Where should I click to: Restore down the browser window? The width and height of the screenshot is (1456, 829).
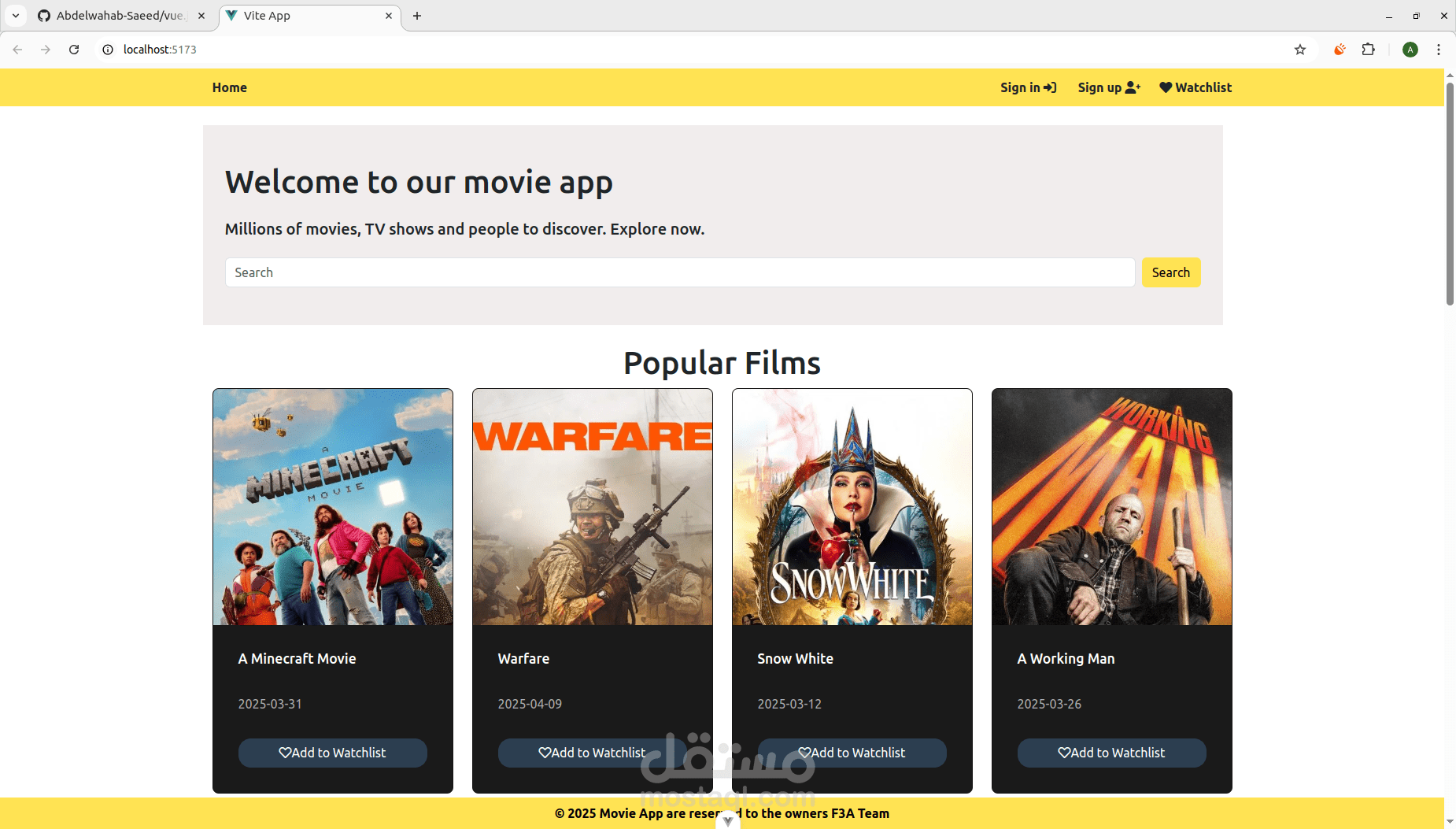pyautogui.click(x=1417, y=16)
